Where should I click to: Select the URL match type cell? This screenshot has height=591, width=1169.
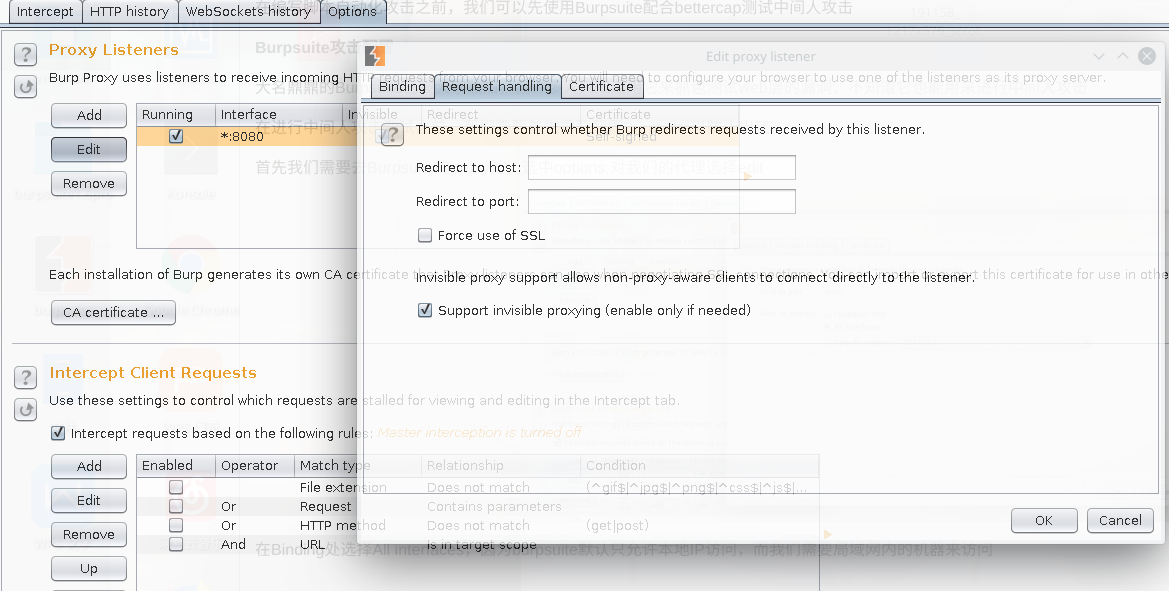(x=312, y=545)
